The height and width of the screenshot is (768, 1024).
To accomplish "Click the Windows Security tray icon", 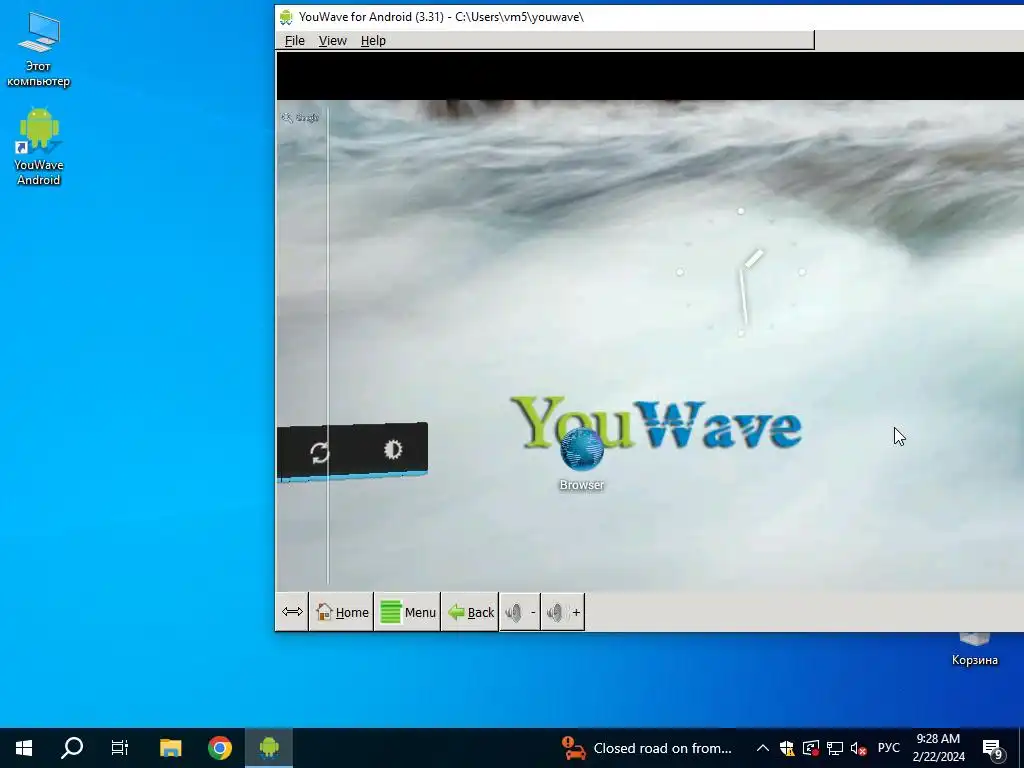I will [x=787, y=748].
